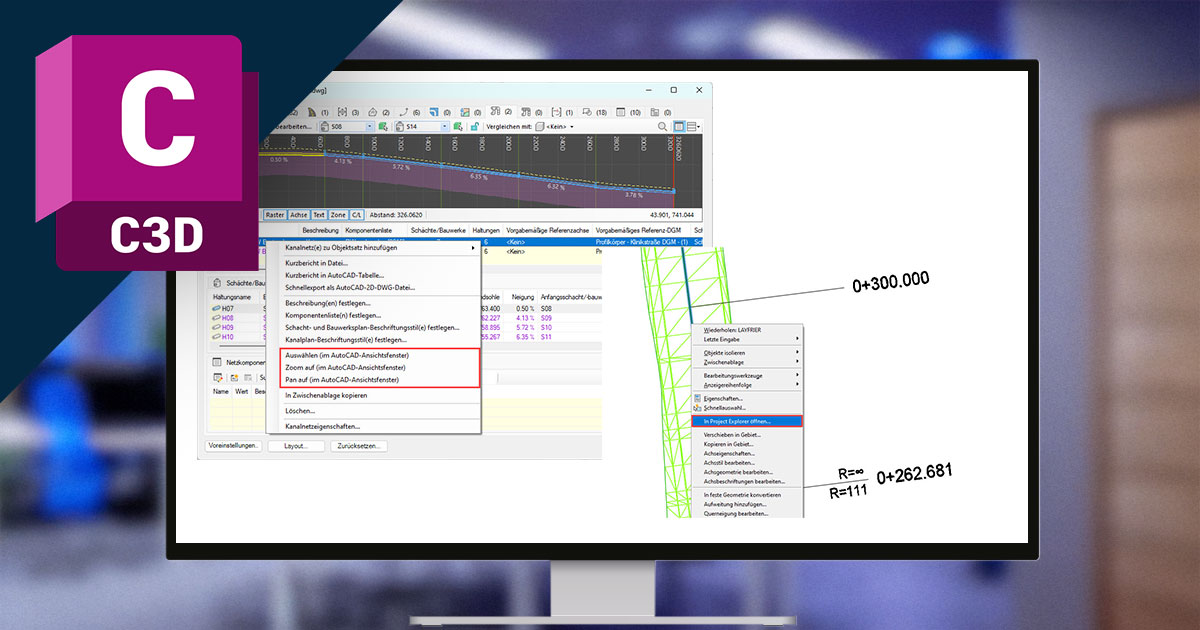Open the S08 start structure dropdown
The height and width of the screenshot is (630, 1200).
pyautogui.click(x=370, y=127)
